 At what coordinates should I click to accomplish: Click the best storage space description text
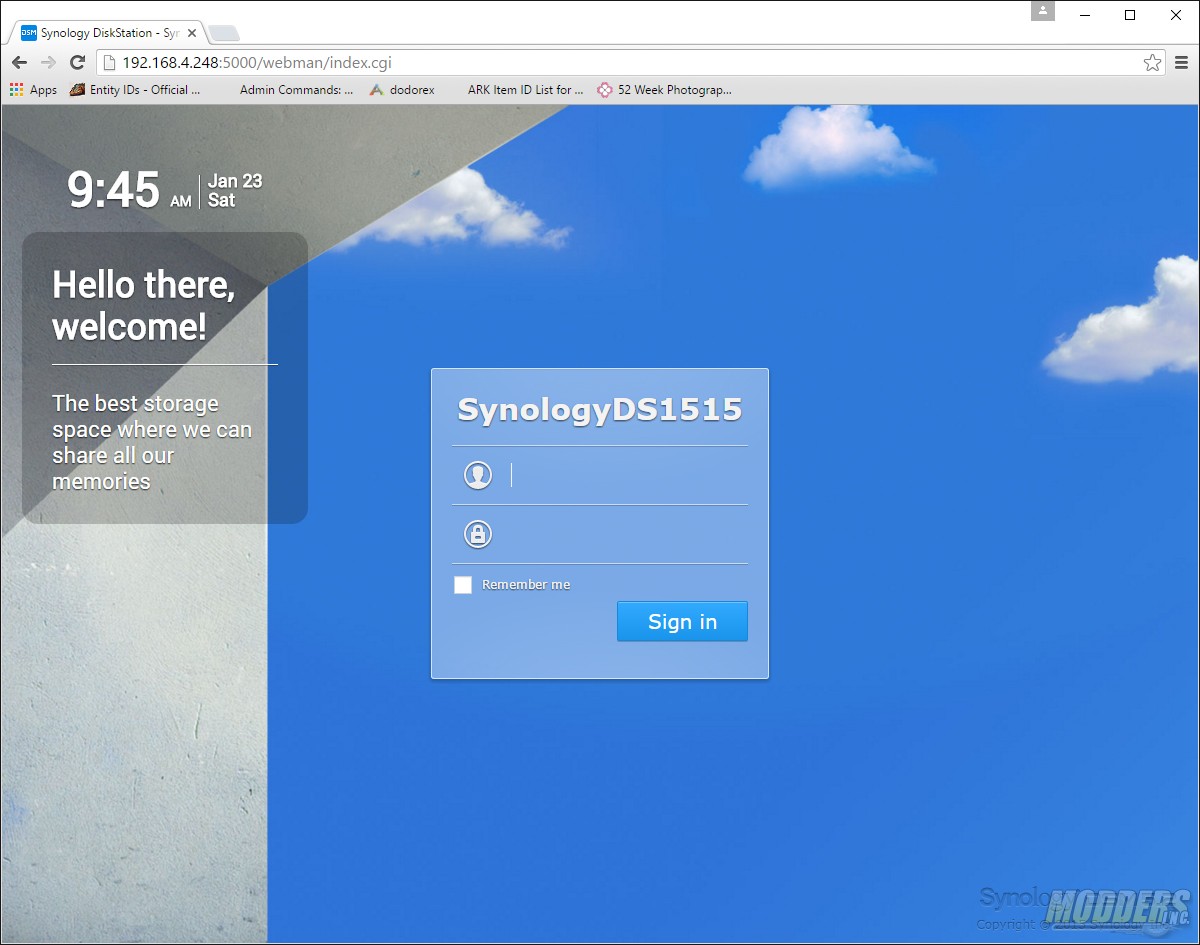(152, 442)
